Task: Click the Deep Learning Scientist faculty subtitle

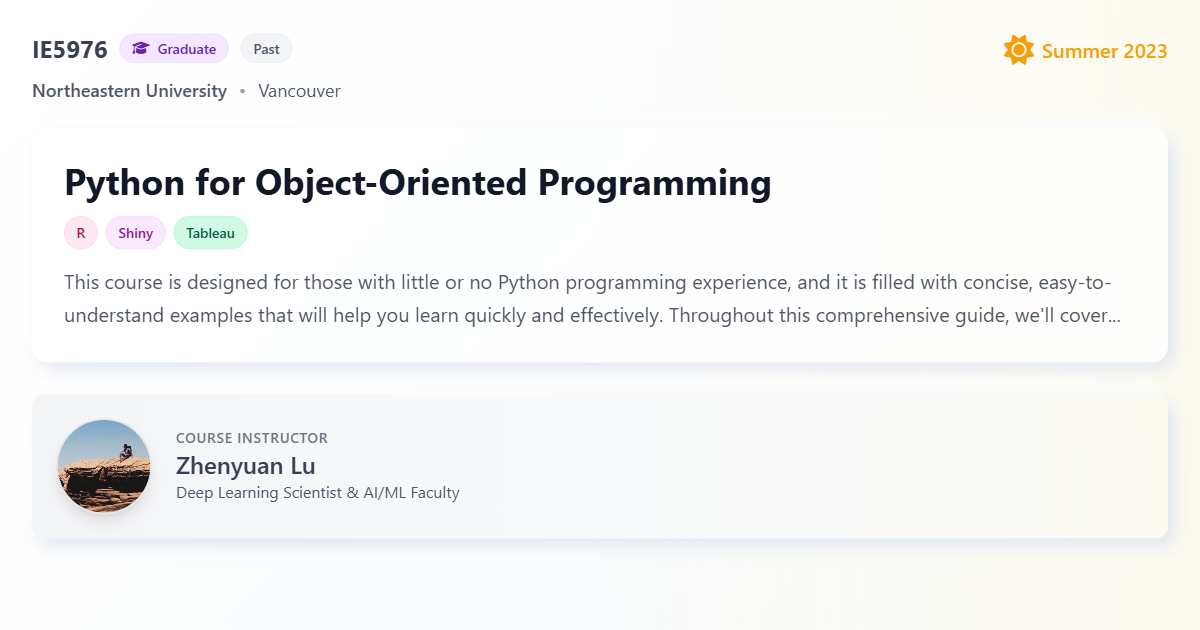Action: click(317, 492)
